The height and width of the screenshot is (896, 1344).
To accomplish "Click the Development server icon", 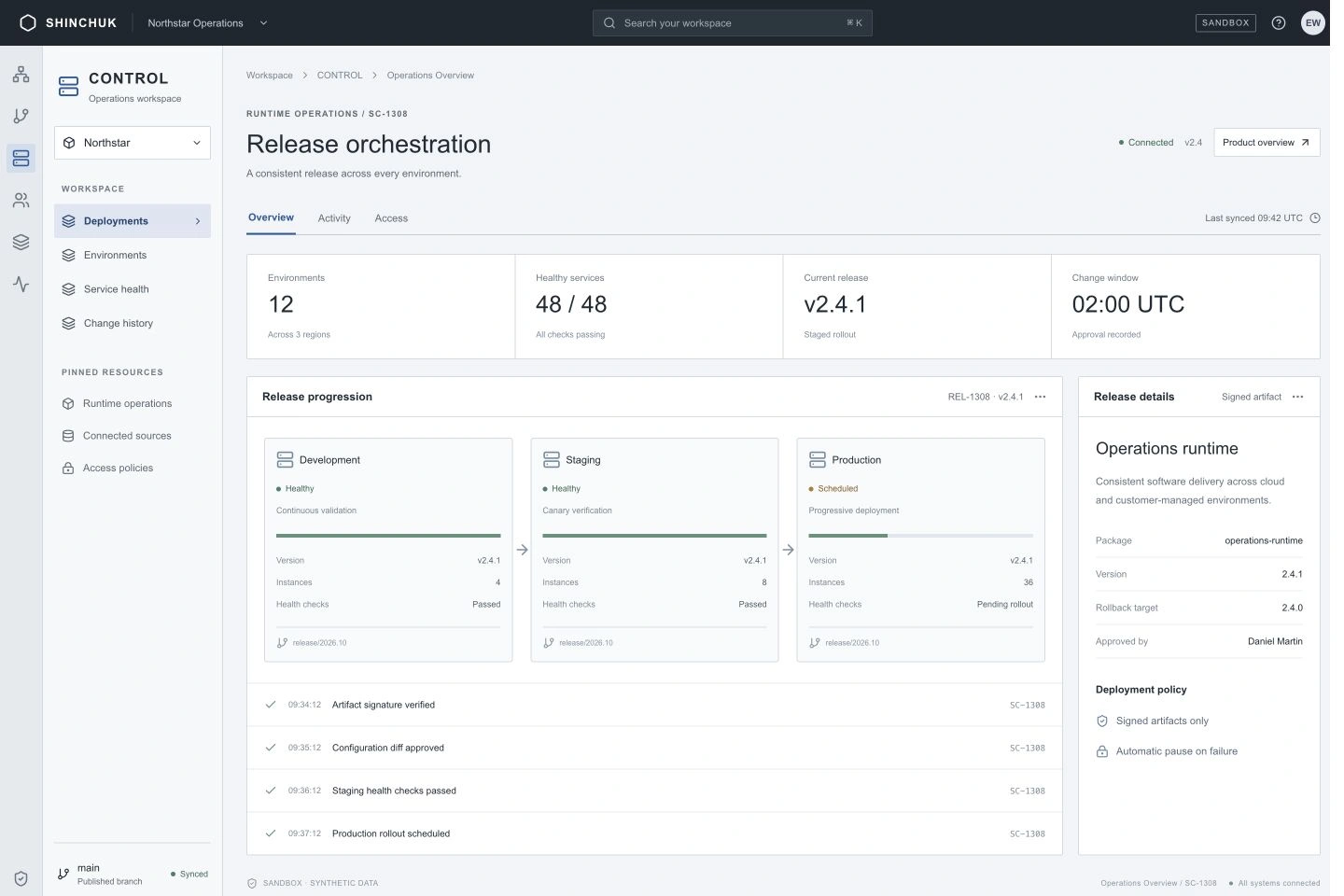I will pos(285,459).
